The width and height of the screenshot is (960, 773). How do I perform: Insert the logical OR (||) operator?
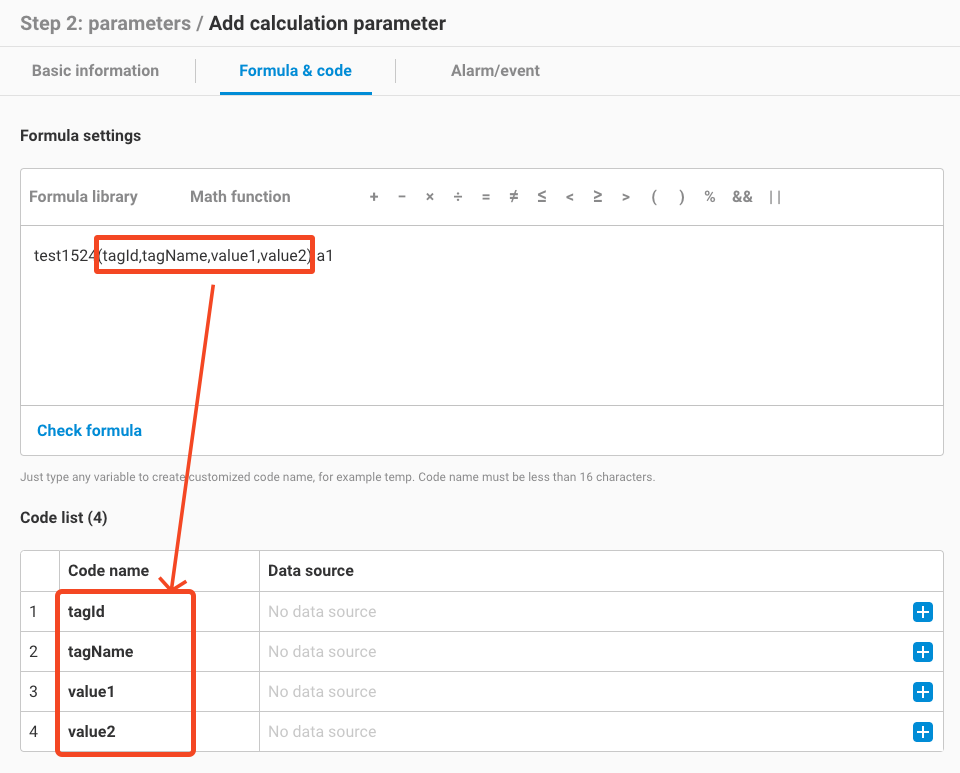coord(775,196)
